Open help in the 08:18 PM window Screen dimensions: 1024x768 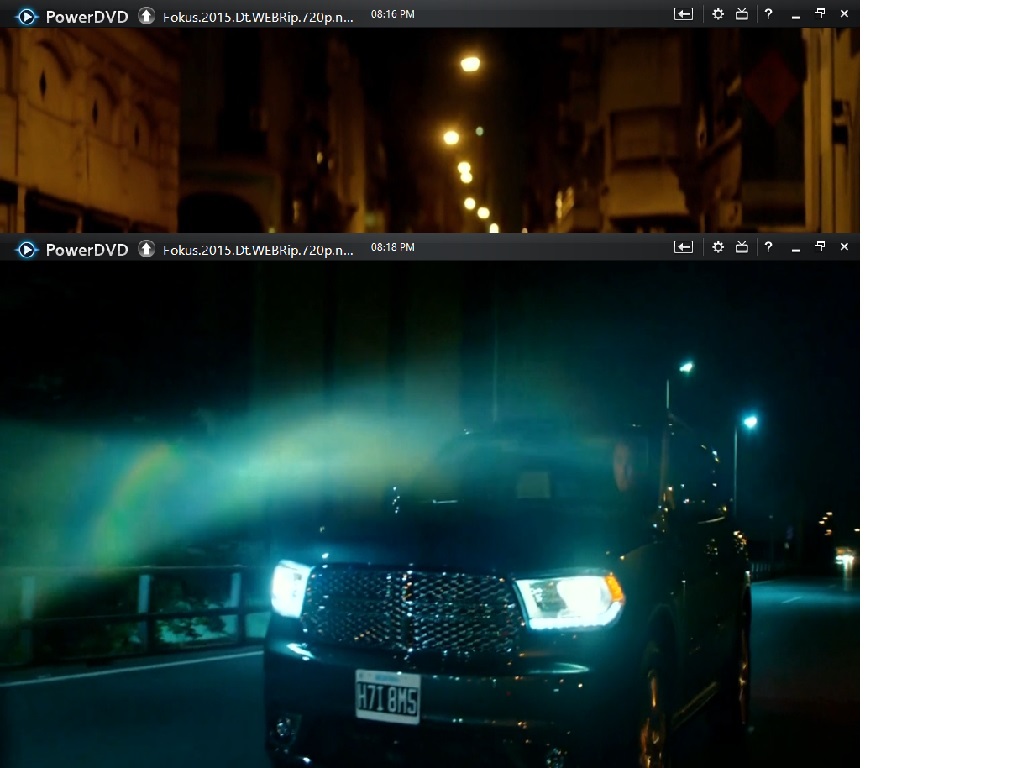[x=769, y=247]
